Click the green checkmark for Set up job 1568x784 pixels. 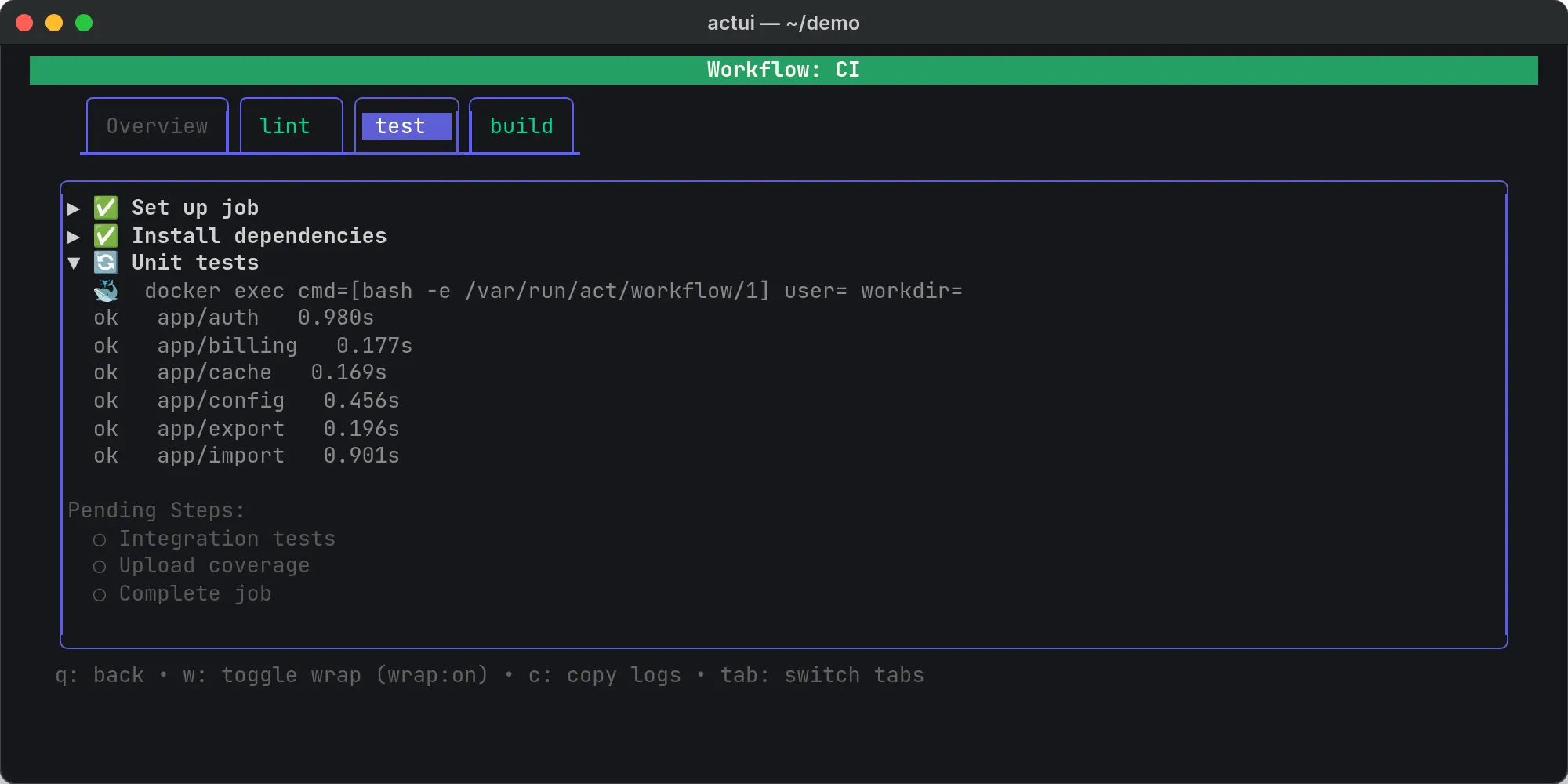coord(106,208)
